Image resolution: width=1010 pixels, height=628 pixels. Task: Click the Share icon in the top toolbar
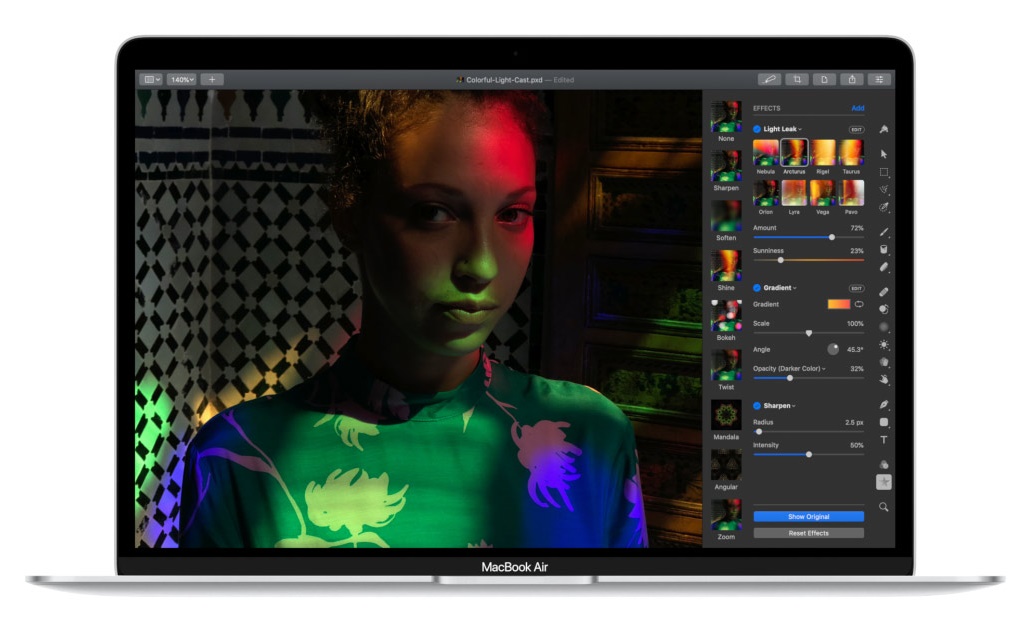[852, 79]
